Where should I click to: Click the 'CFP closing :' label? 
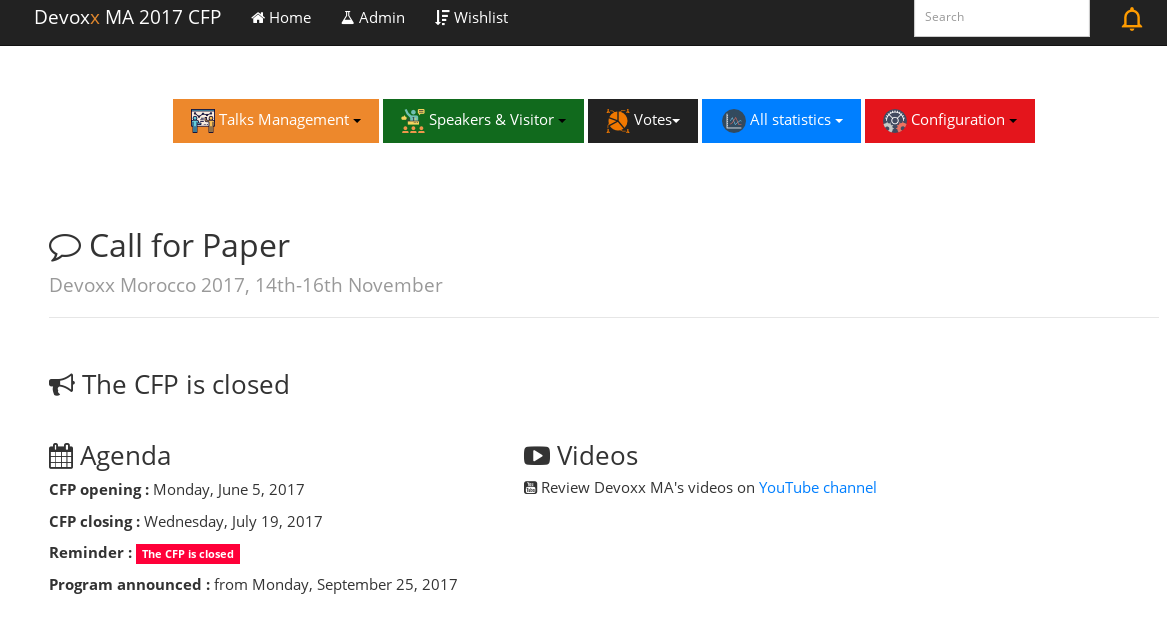pyautogui.click(x=95, y=522)
